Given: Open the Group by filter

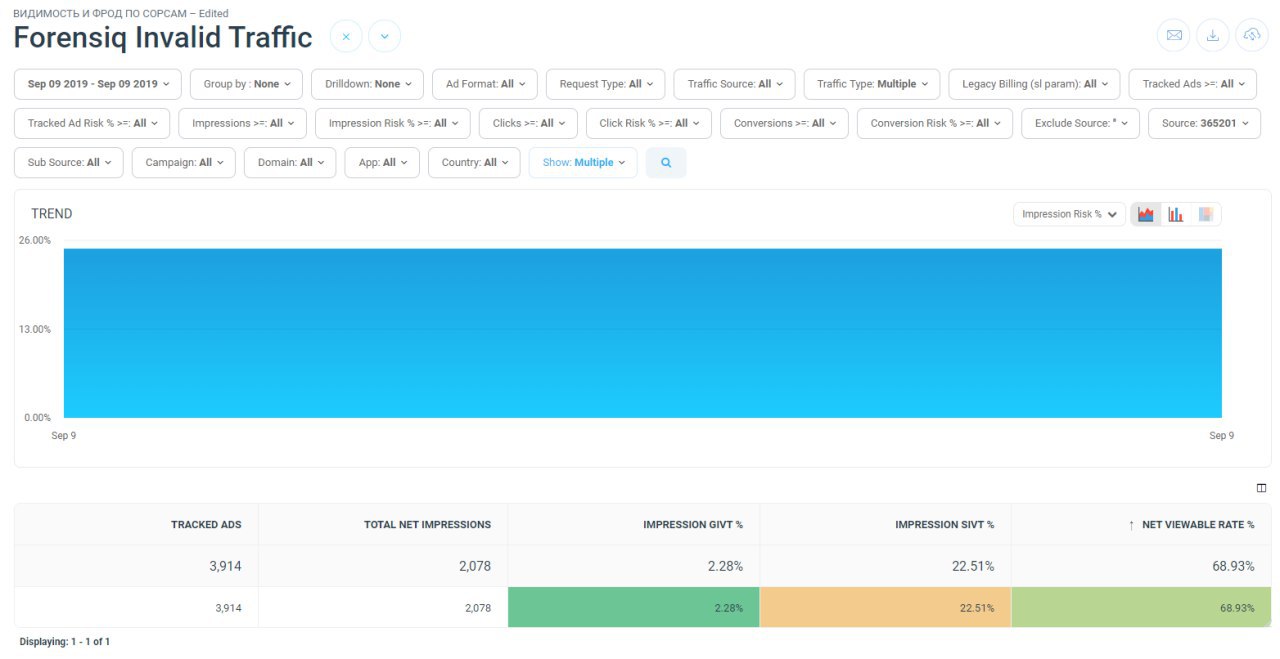Looking at the screenshot, I should point(246,84).
